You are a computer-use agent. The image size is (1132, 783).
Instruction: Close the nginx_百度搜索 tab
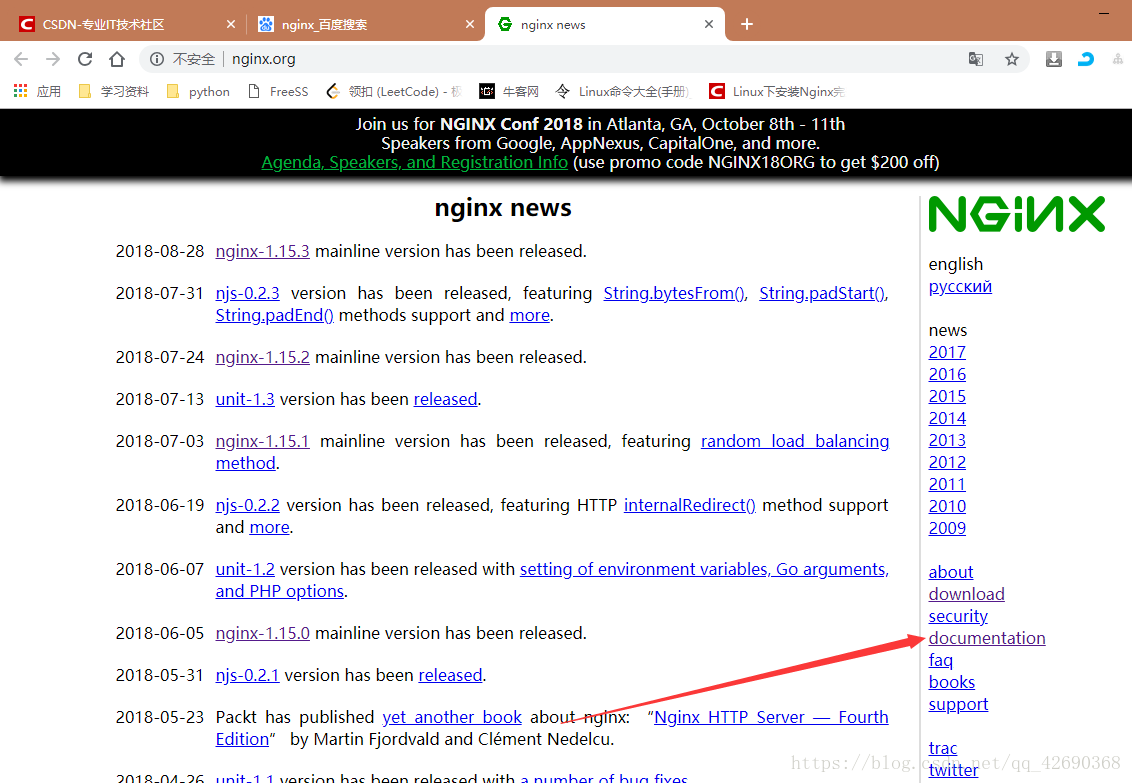[x=470, y=25]
